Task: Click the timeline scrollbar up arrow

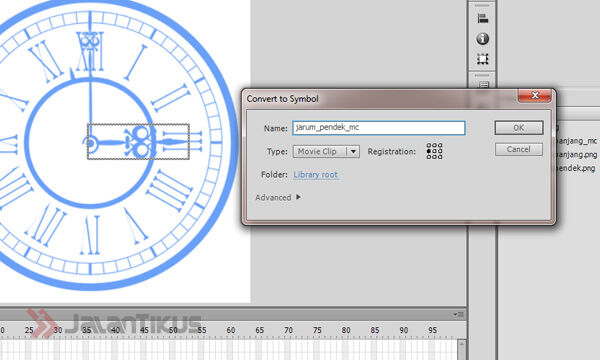Action: [x=462, y=344]
